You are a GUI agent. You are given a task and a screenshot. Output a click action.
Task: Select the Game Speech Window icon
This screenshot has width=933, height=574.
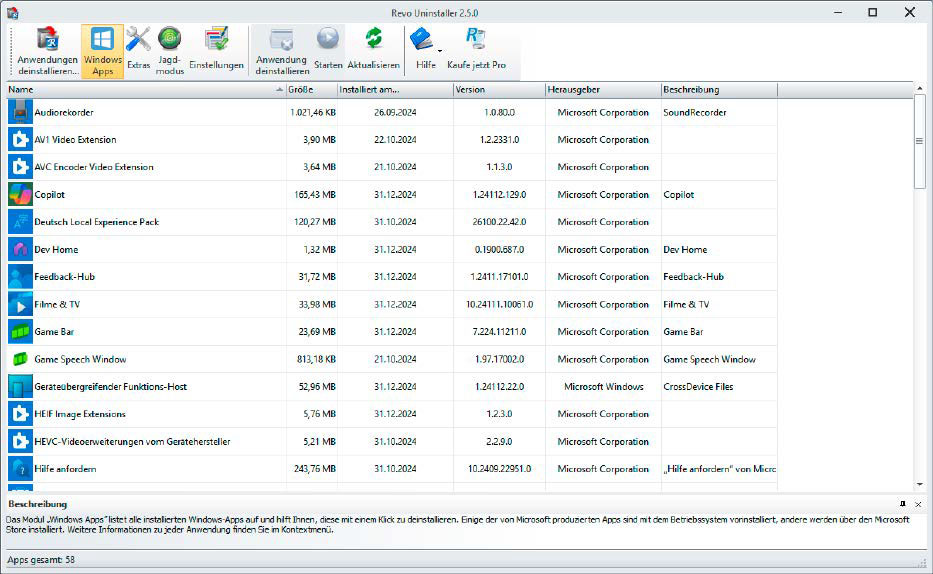[20, 359]
